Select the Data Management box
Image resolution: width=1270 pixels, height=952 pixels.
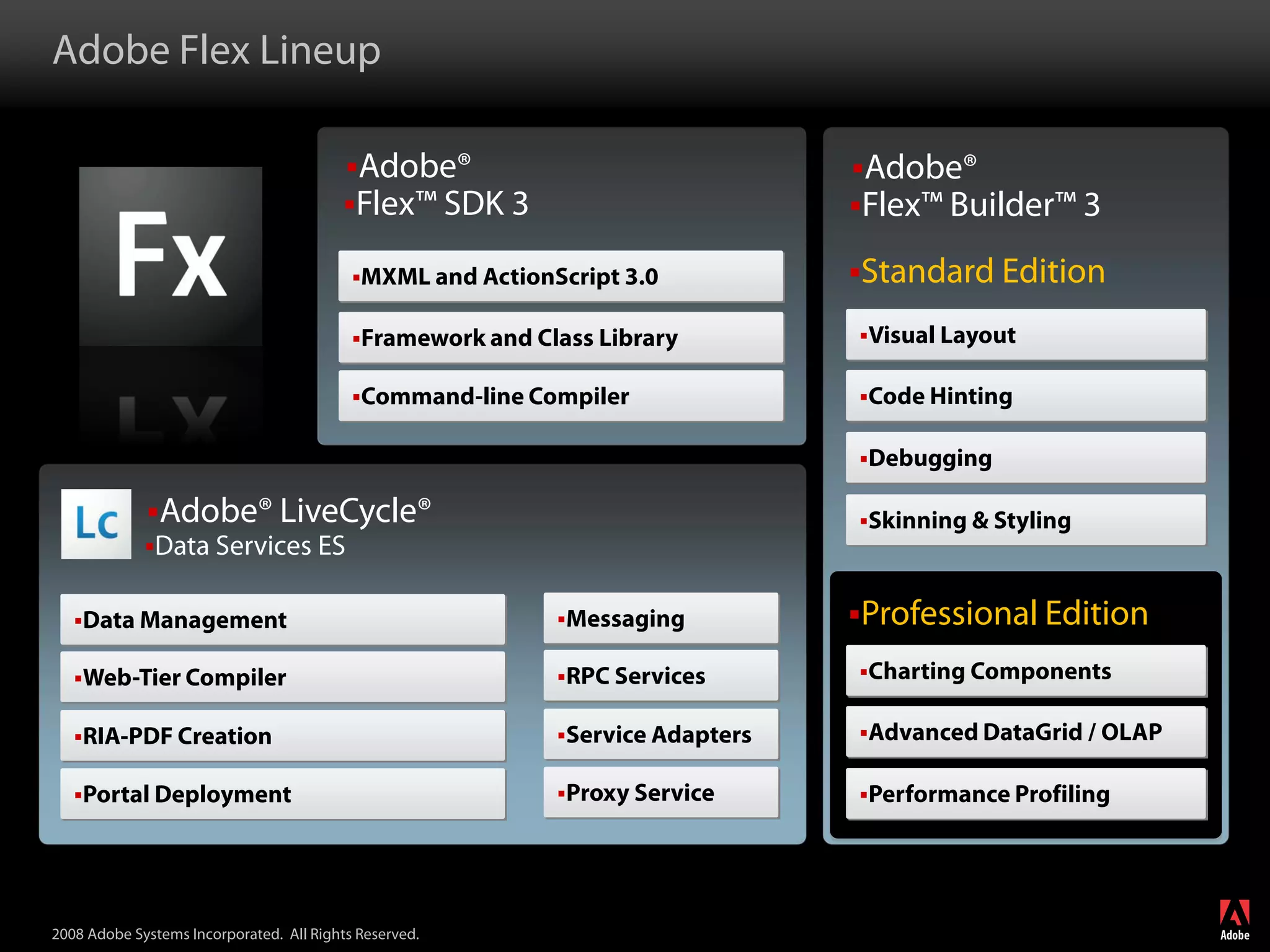(x=283, y=620)
